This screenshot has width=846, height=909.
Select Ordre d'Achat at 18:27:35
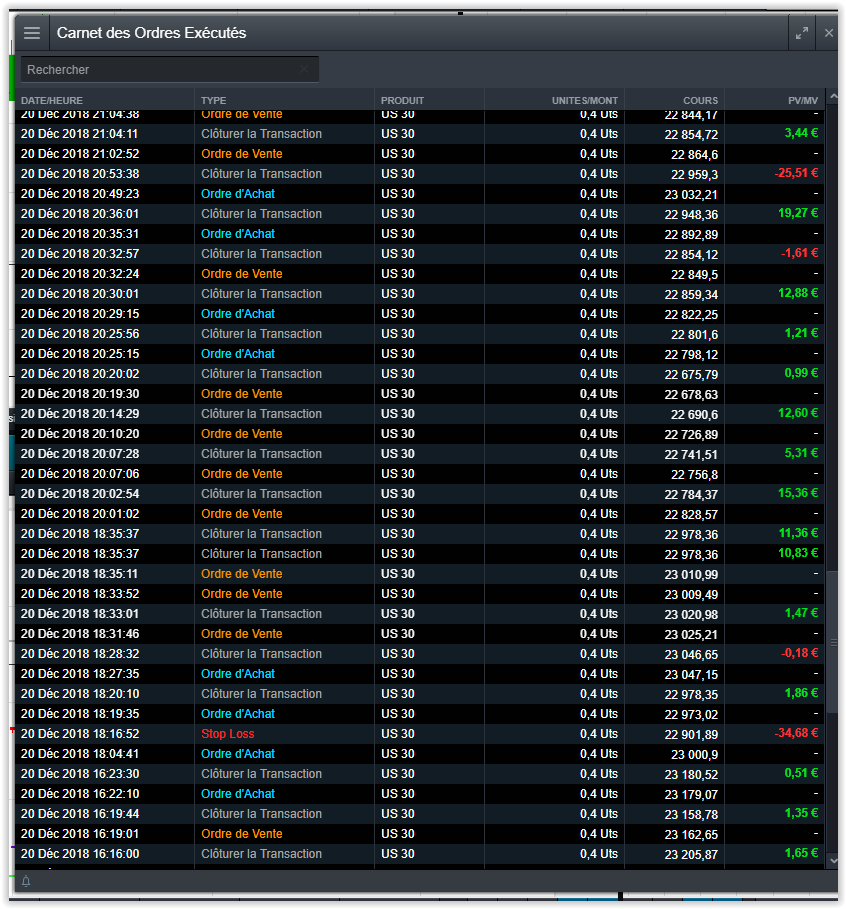tap(238, 674)
